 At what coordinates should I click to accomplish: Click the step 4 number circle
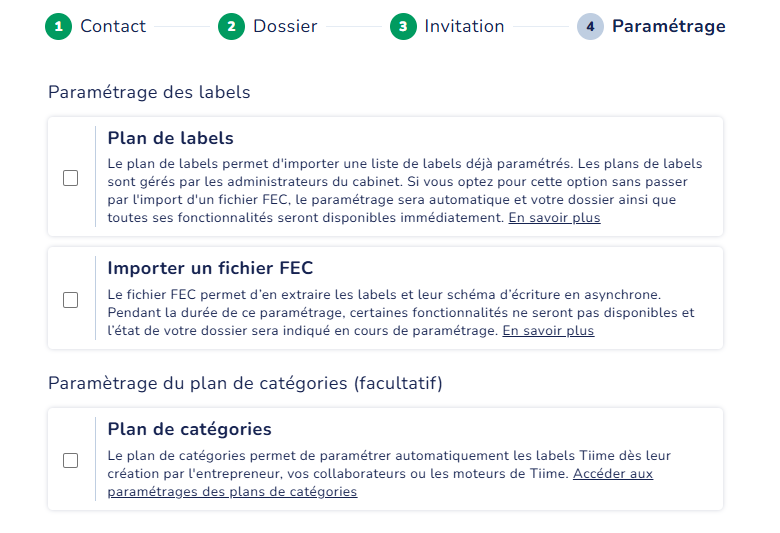point(590,27)
